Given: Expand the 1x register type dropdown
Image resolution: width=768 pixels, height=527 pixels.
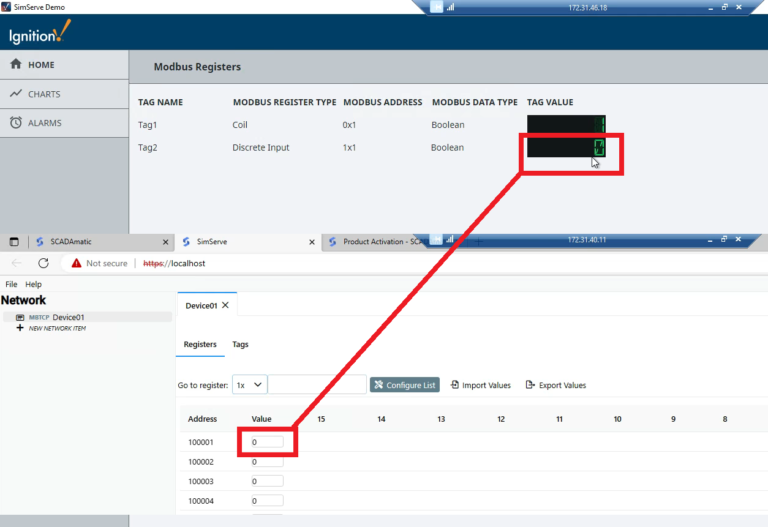Looking at the screenshot, I should (x=250, y=385).
